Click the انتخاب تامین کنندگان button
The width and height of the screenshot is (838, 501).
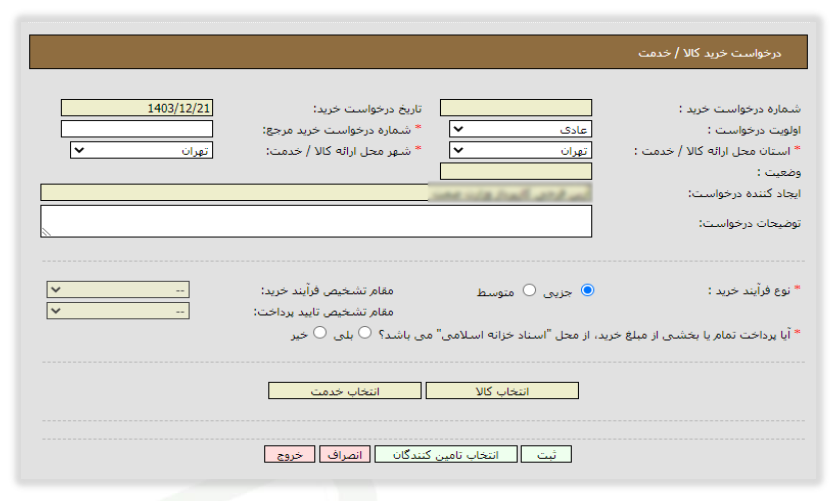(446, 454)
